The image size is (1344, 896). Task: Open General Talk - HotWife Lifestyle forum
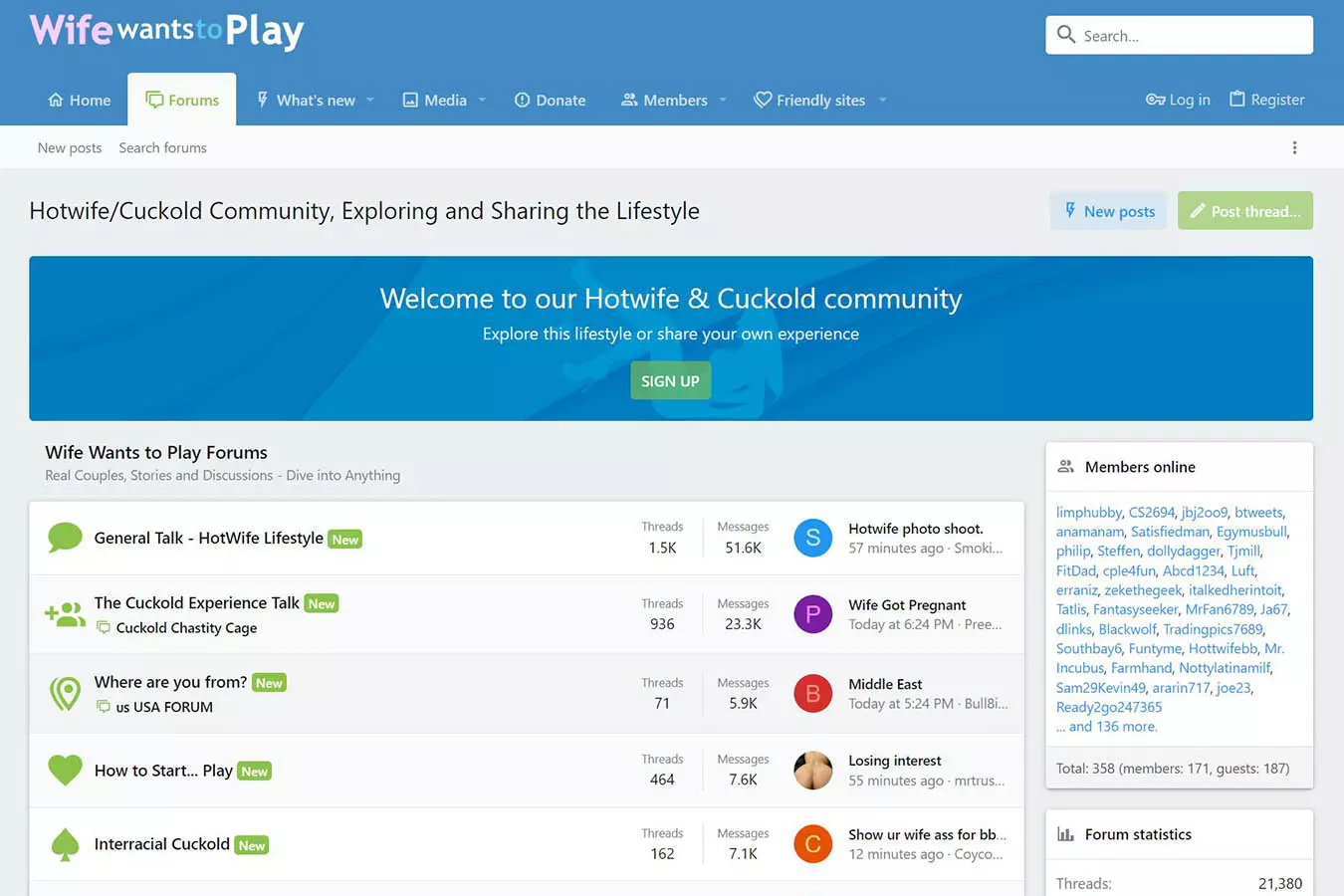(208, 538)
